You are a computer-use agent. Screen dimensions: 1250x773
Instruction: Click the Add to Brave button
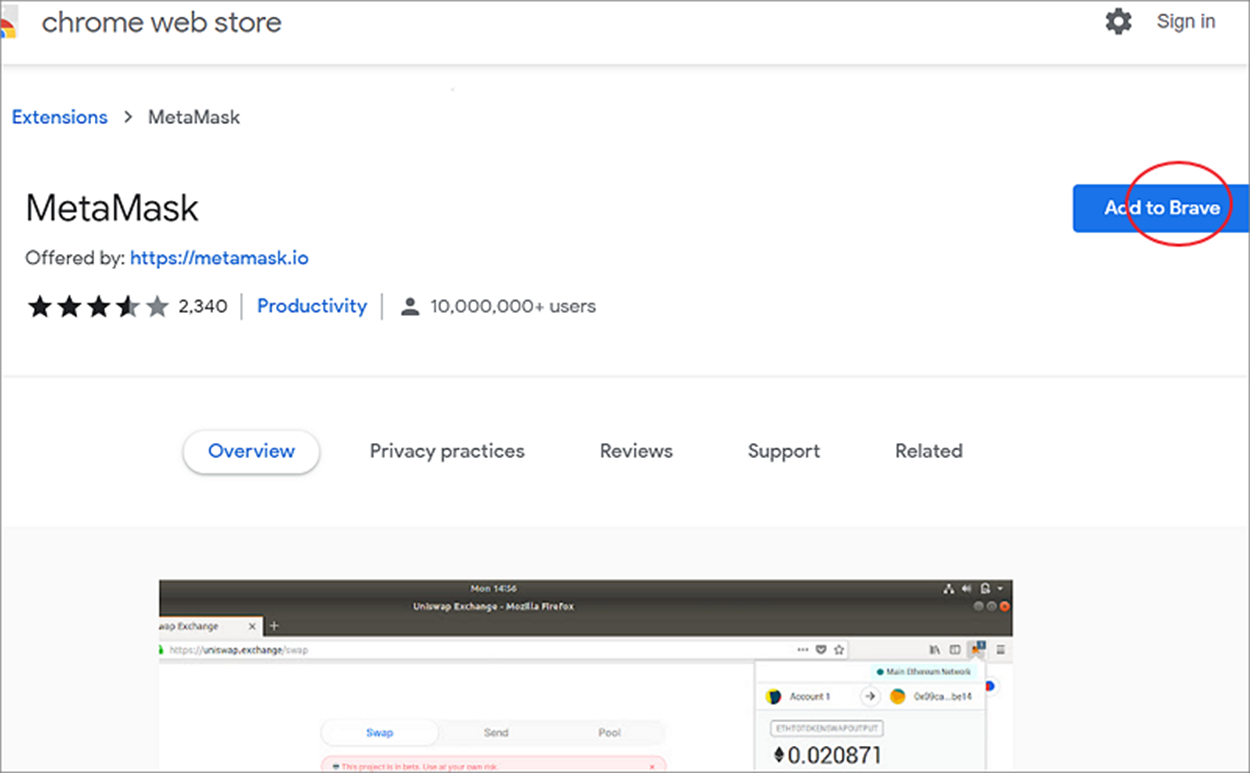click(1161, 208)
